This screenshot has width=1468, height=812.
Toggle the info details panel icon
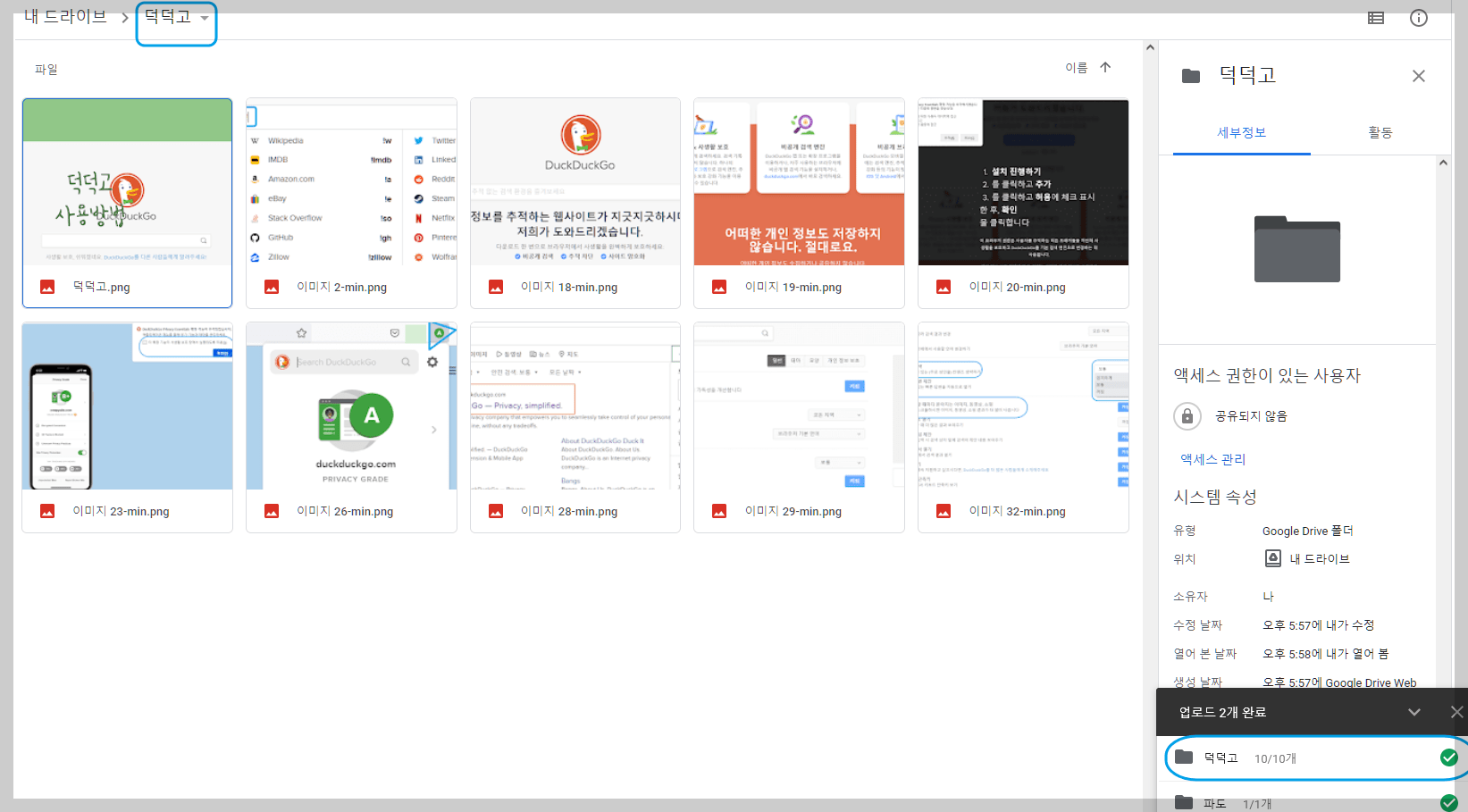click(x=1419, y=18)
